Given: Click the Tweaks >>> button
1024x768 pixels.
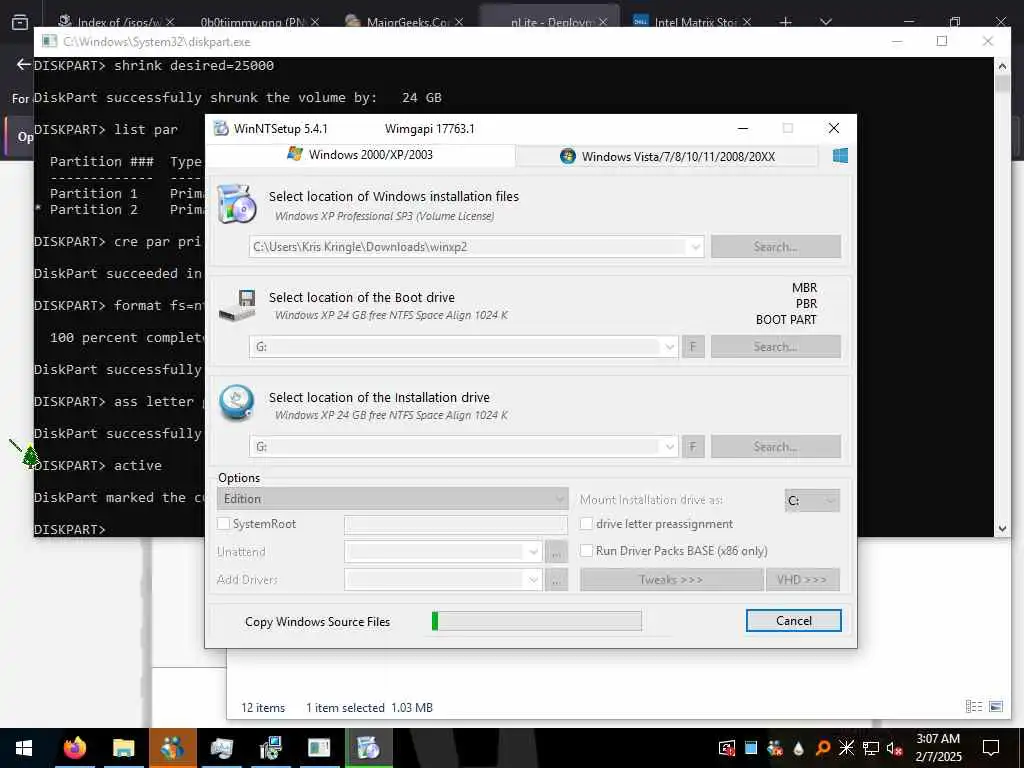Looking at the screenshot, I should tap(671, 579).
